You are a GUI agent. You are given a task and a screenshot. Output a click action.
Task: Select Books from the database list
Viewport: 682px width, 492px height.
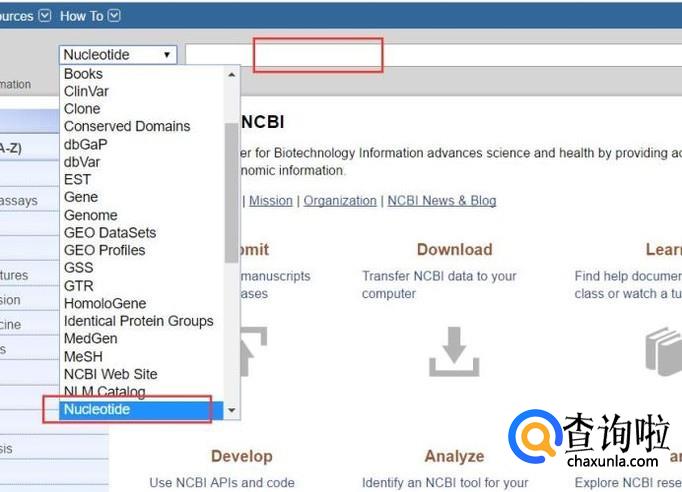(x=141, y=74)
